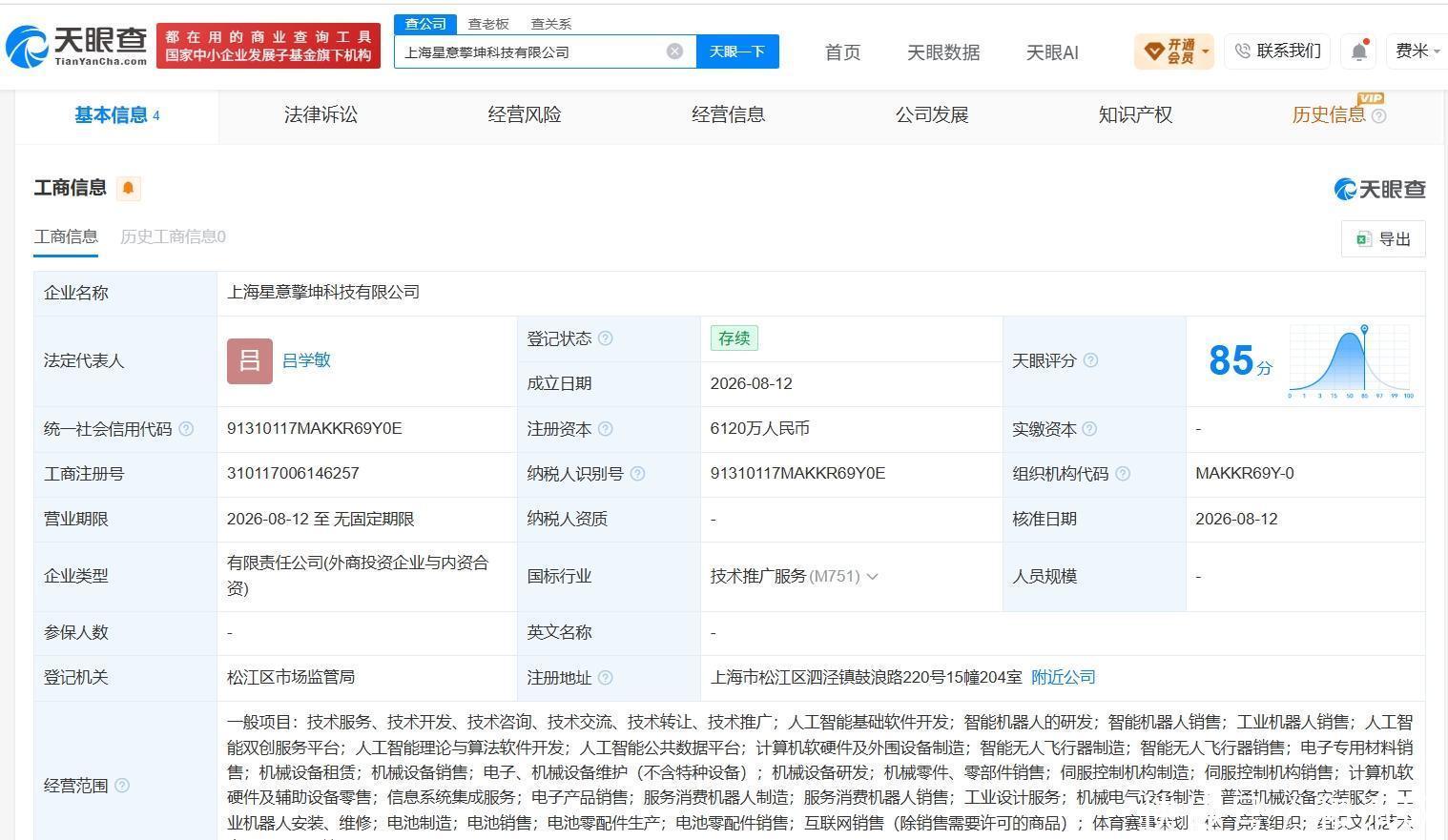Open help icon next to 天眼评分
Screen dimensions: 1448x840
pos(1090,360)
